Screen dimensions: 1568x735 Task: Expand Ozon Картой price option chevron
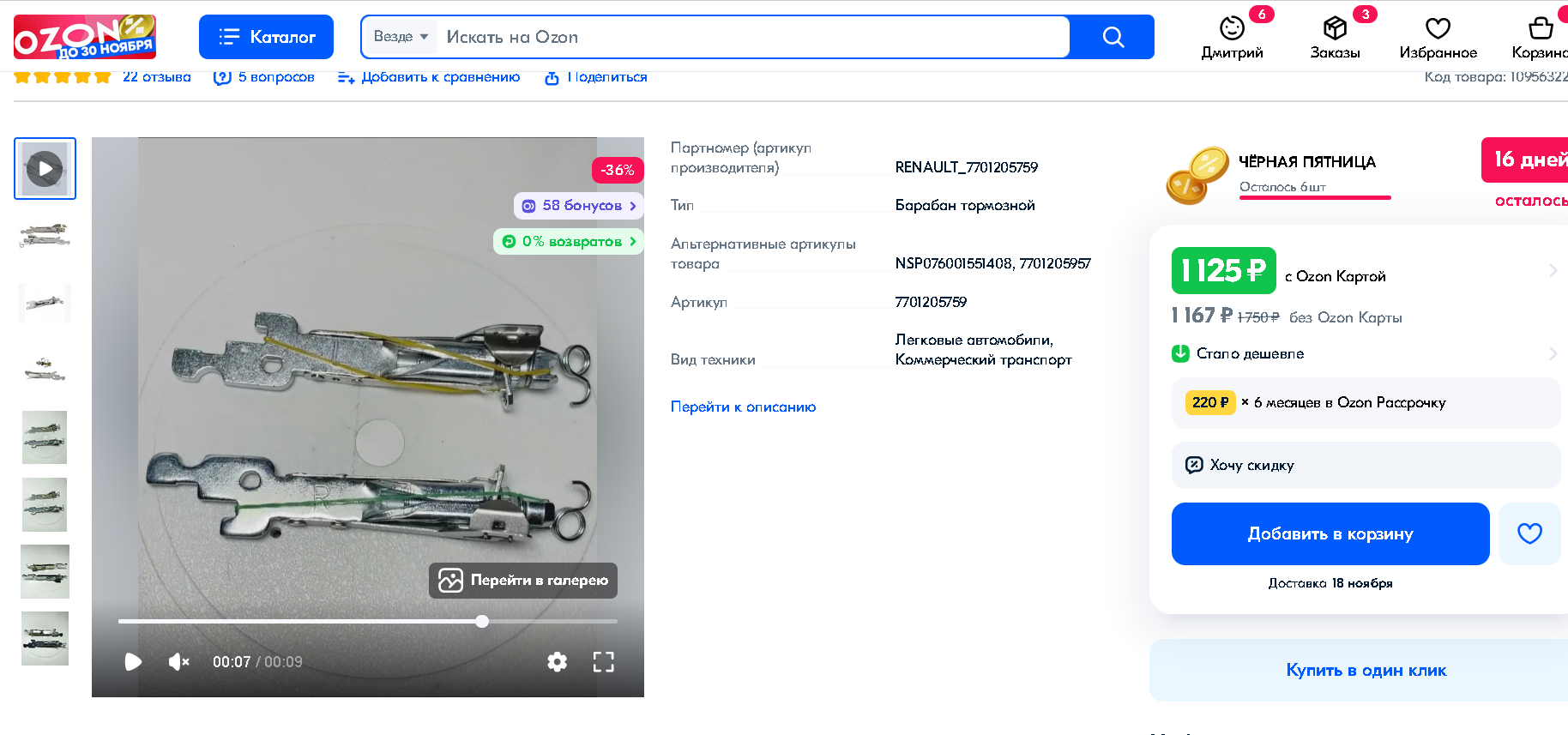point(1553,271)
